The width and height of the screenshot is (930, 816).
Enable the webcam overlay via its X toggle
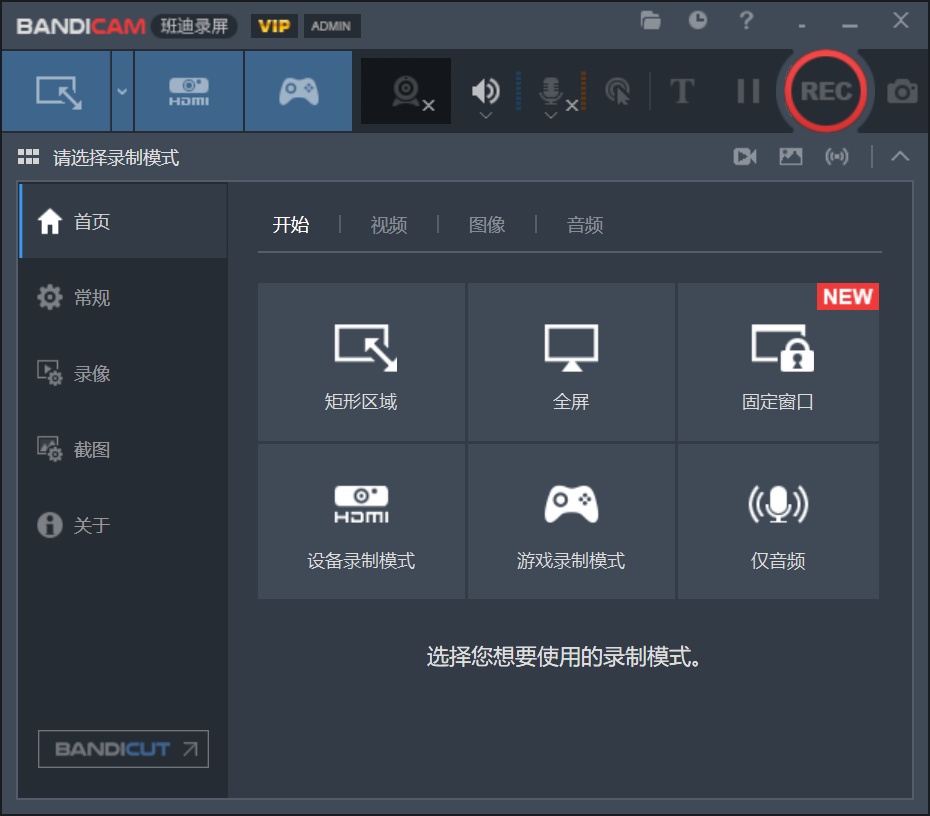point(428,104)
